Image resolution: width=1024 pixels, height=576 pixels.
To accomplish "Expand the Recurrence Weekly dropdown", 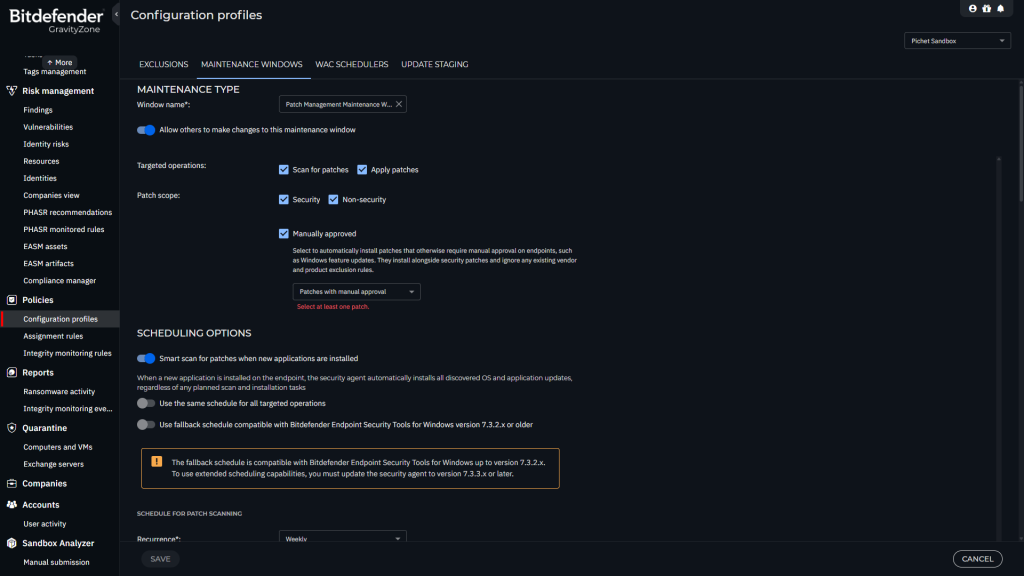I will coord(343,538).
